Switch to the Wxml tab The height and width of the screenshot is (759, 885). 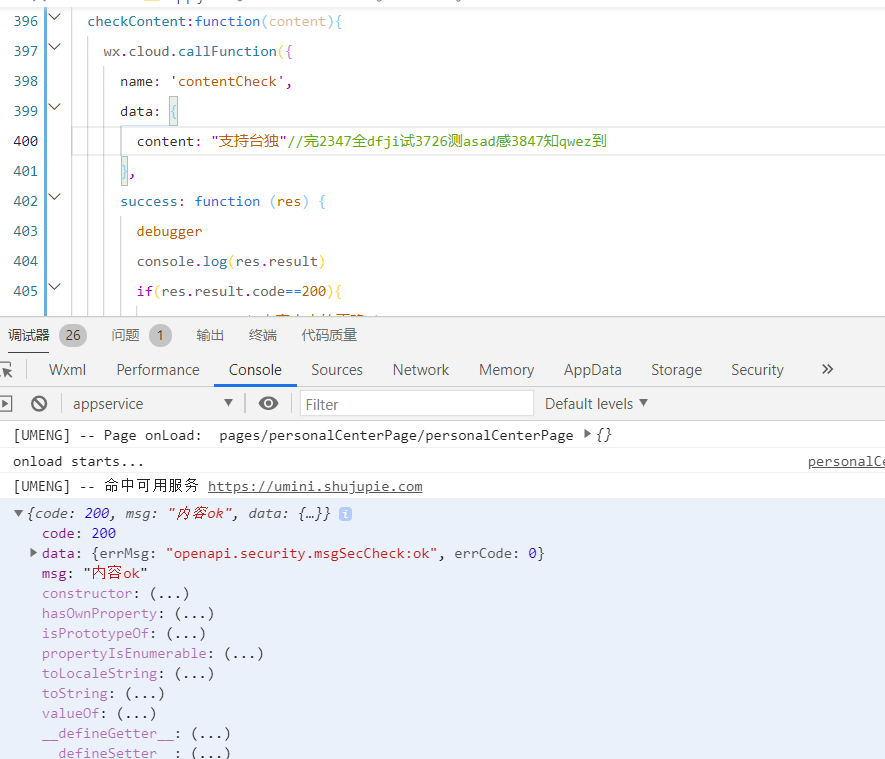coord(67,370)
